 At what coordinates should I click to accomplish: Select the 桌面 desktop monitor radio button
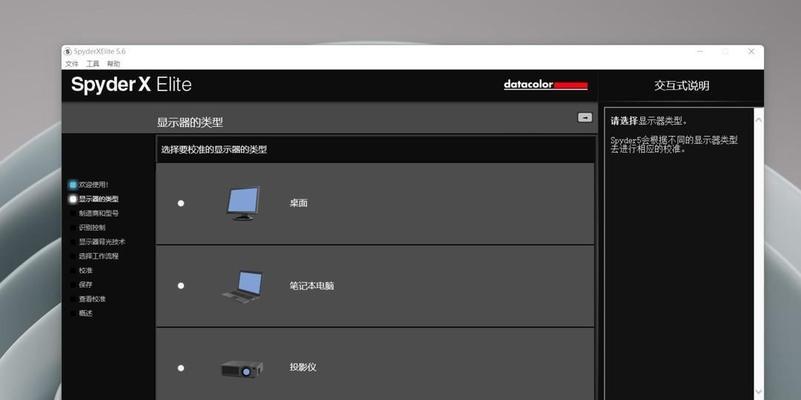coord(181,203)
